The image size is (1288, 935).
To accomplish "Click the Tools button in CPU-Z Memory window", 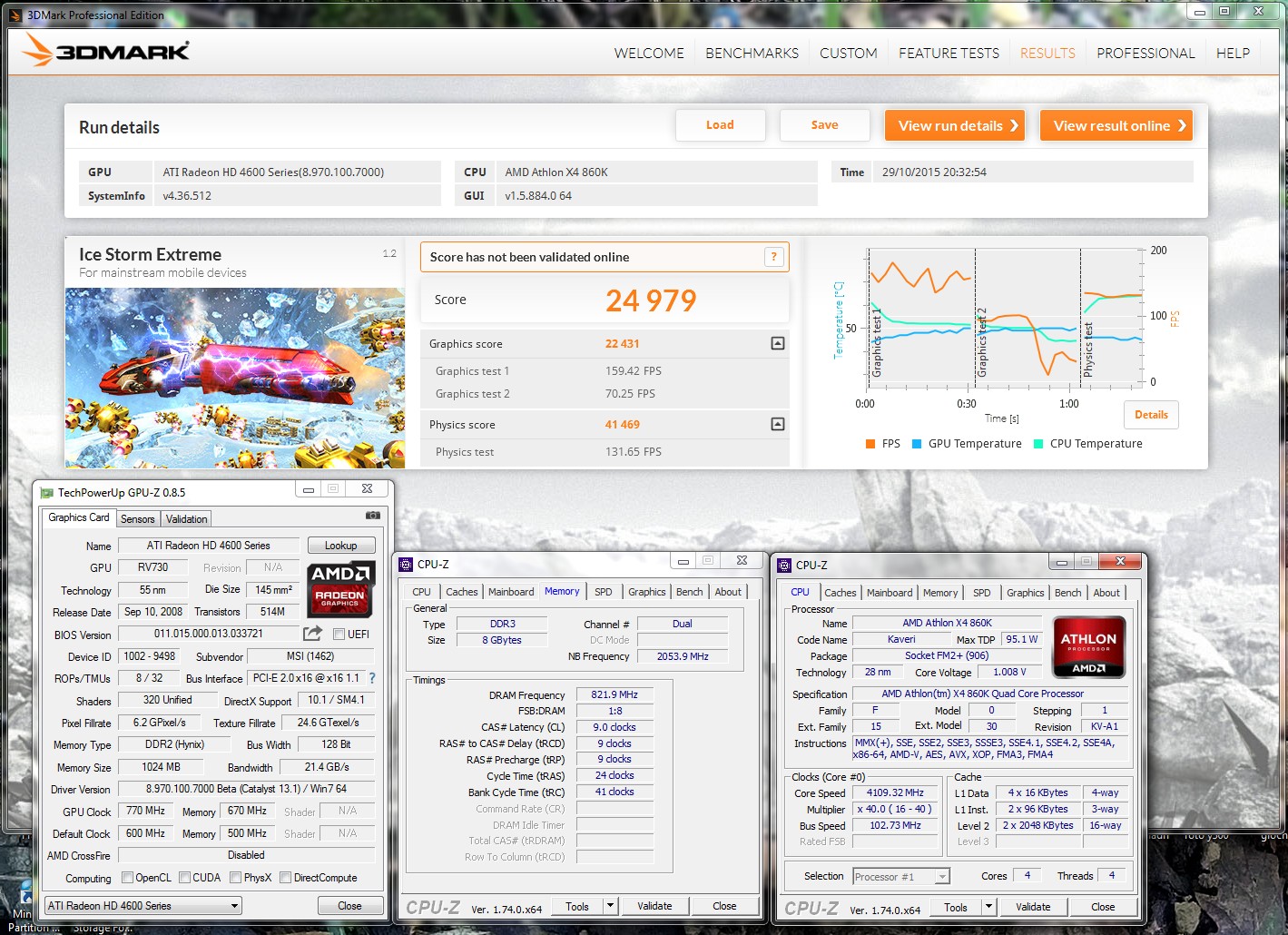I will [x=577, y=906].
